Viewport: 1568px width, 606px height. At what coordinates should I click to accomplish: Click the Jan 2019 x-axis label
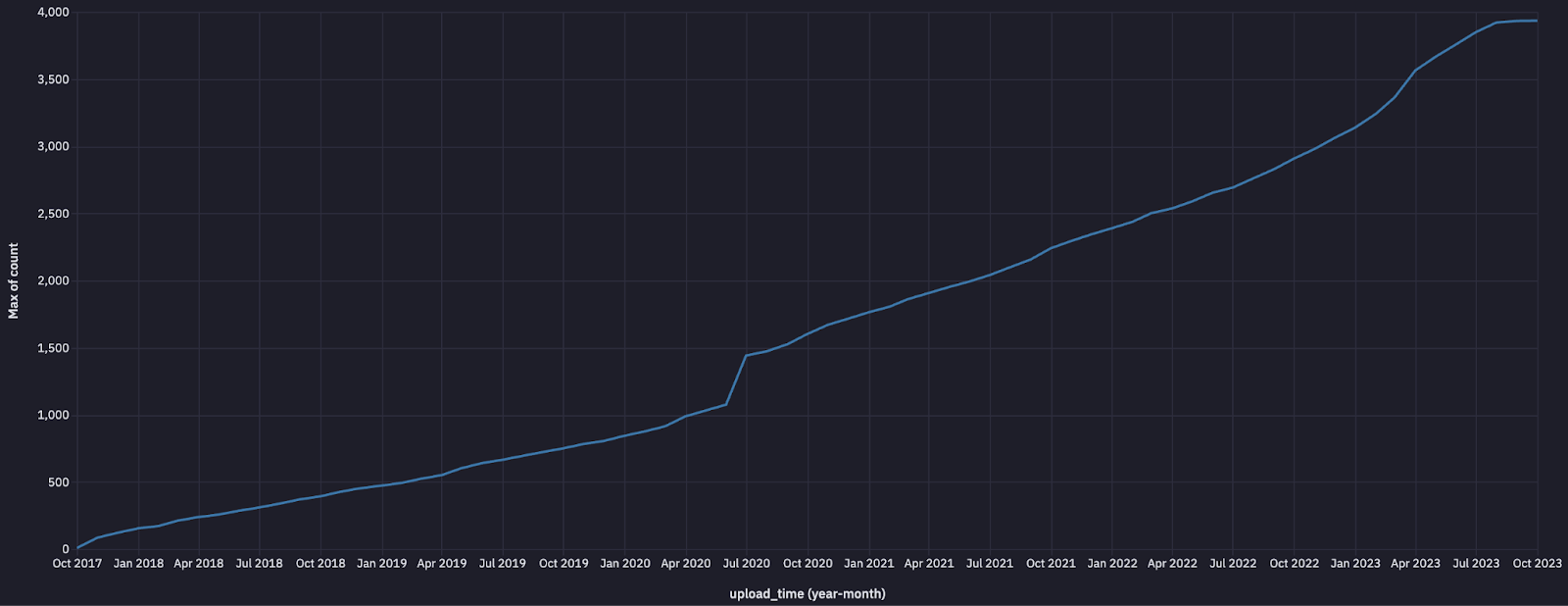pos(381,564)
